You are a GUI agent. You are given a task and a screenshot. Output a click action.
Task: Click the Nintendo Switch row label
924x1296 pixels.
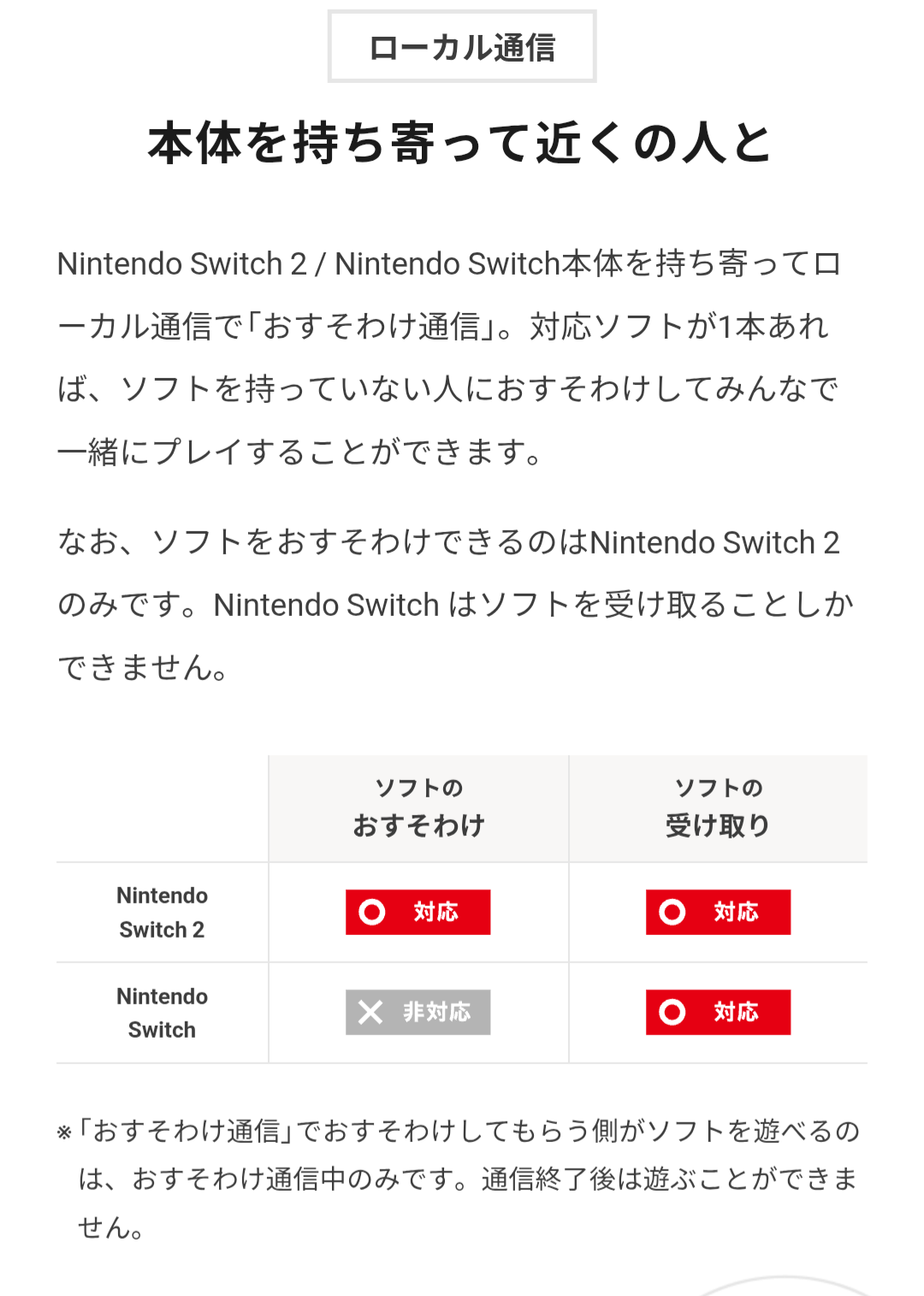[163, 1013]
